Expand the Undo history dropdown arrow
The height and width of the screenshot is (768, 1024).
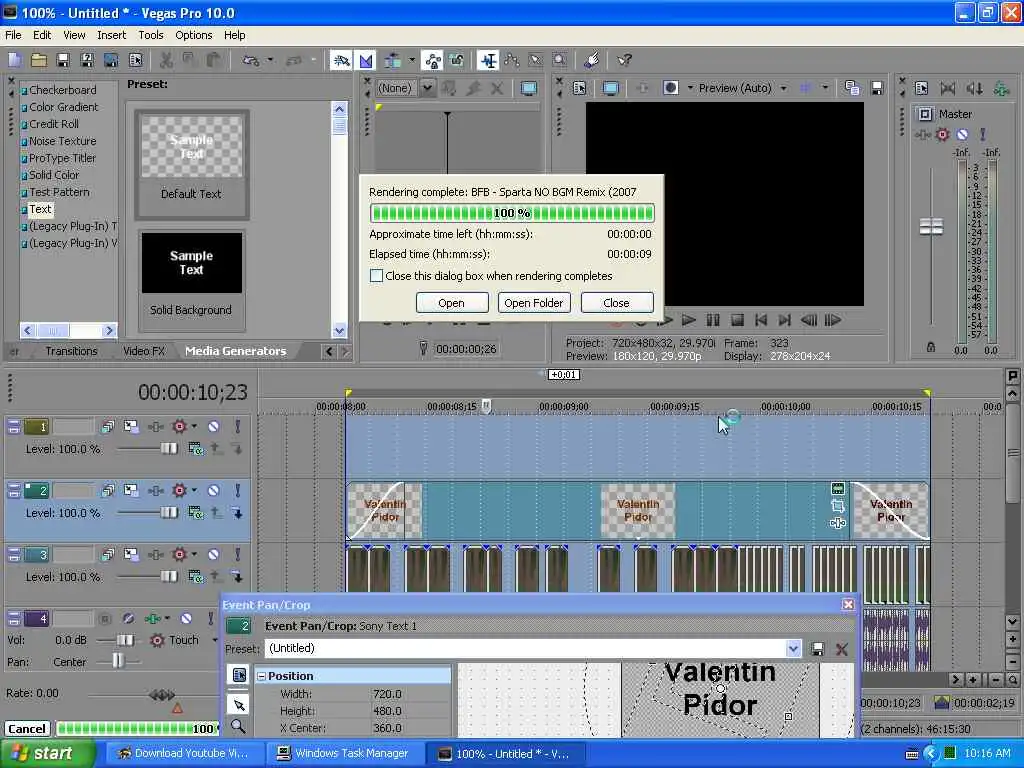pos(270,61)
